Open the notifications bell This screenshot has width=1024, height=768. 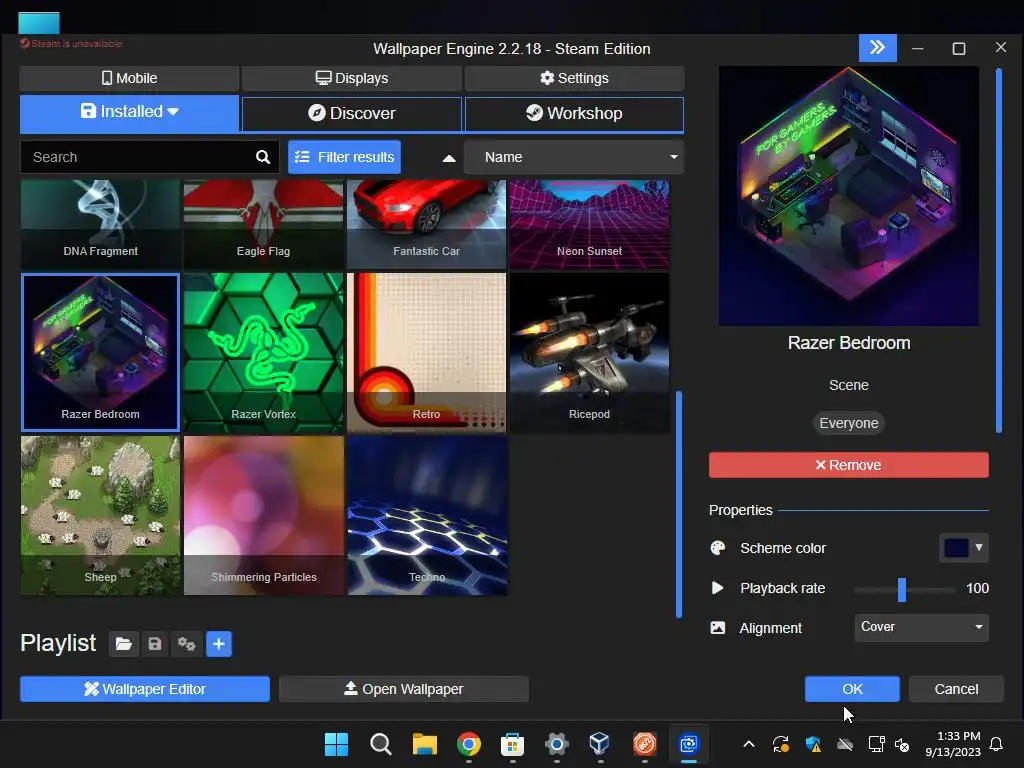(997, 744)
